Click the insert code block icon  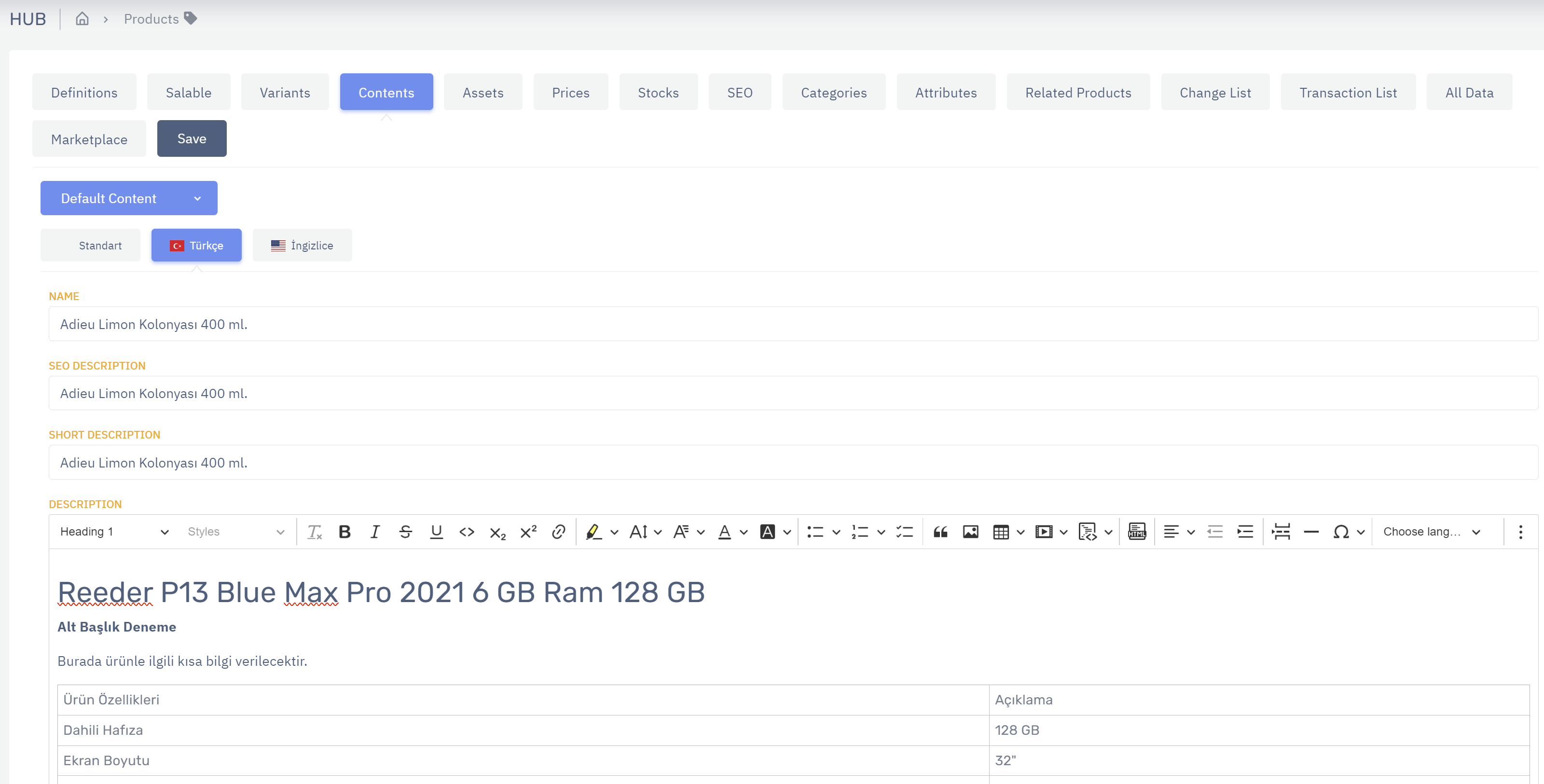[x=1087, y=532]
